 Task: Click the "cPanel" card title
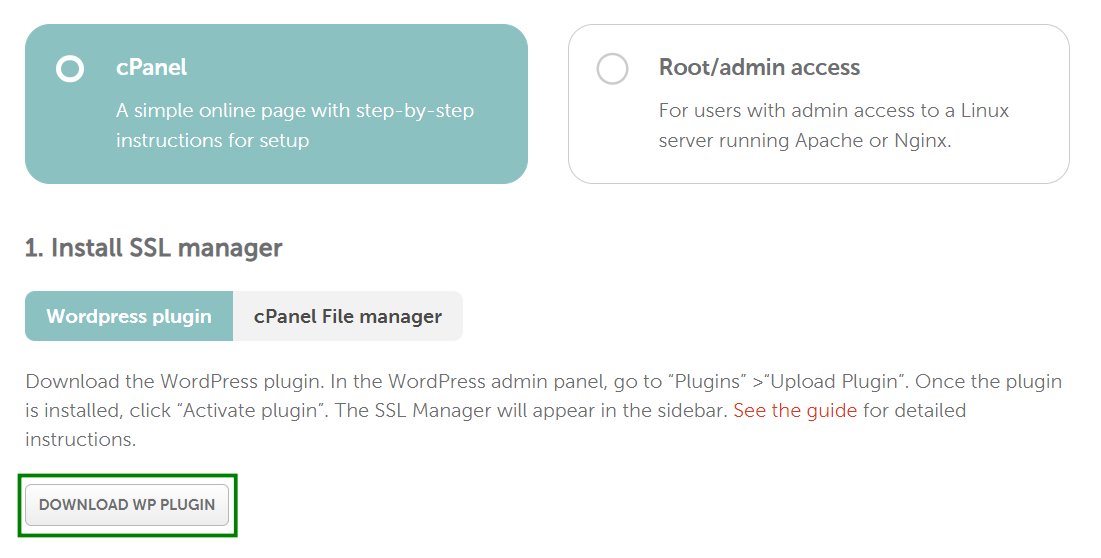[x=151, y=68]
